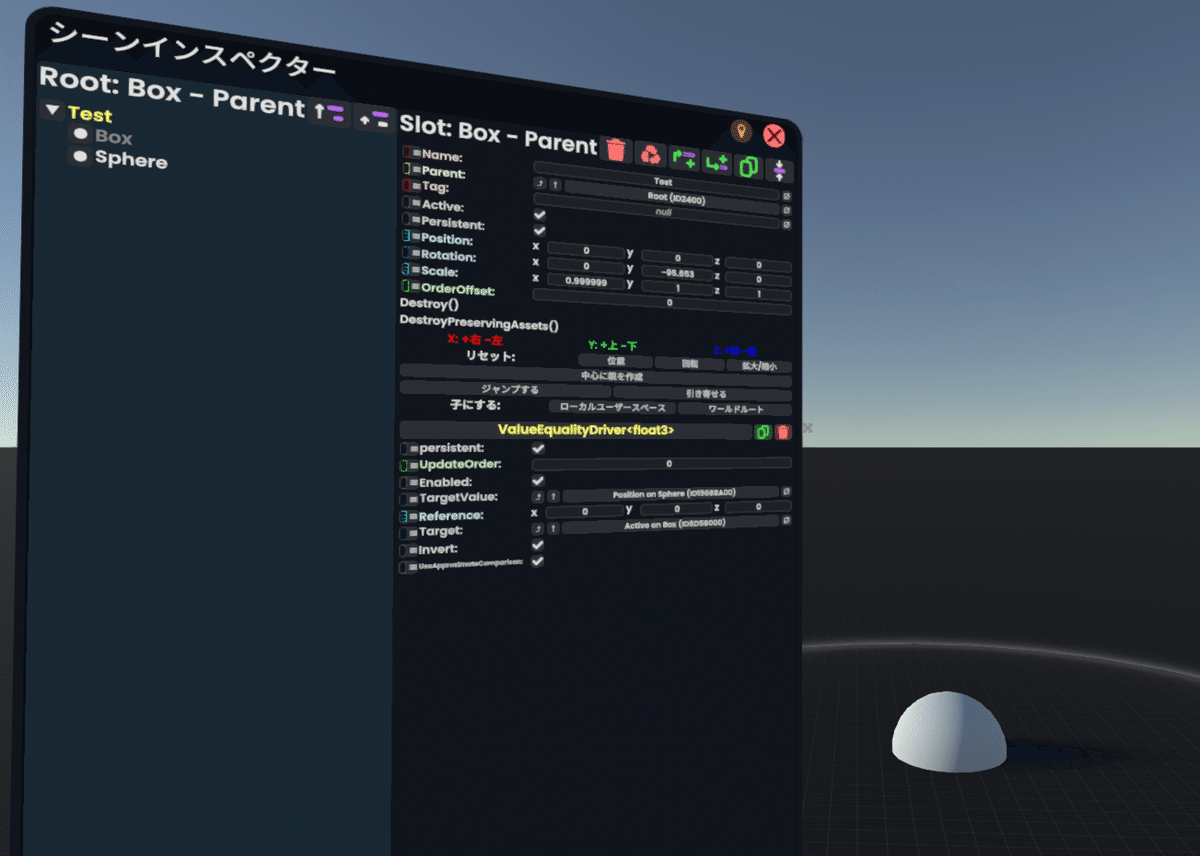1200x856 pixels.
Task: Click 中心に親を作成 button
Action: coord(596,377)
